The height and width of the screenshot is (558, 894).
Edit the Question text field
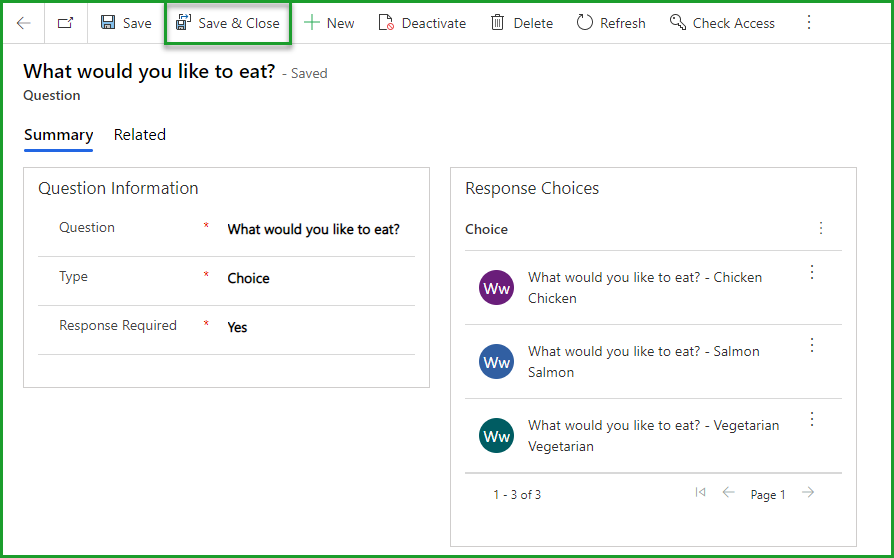tap(313, 229)
